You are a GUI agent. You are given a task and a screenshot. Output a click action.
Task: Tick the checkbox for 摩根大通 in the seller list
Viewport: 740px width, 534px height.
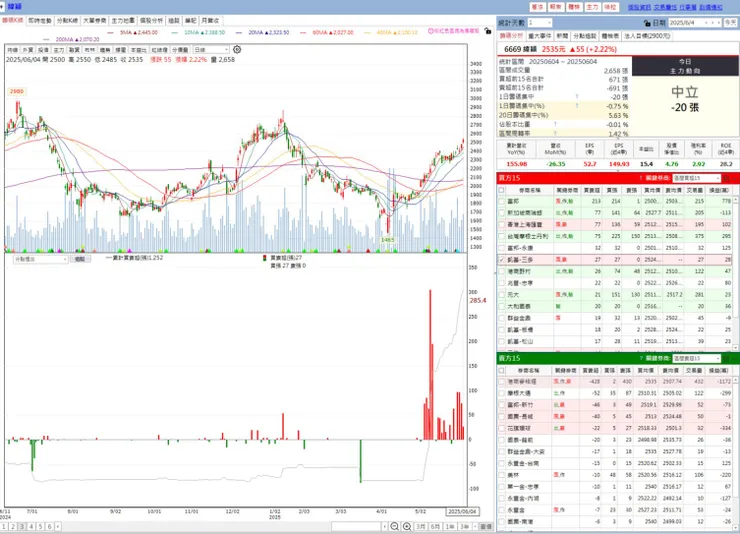[x=501, y=393]
